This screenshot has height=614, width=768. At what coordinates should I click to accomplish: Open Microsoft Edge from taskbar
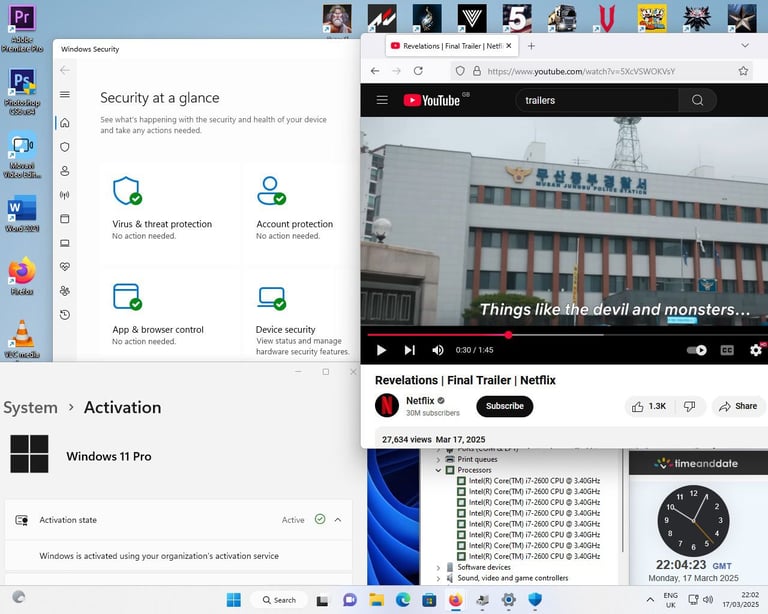pos(403,600)
